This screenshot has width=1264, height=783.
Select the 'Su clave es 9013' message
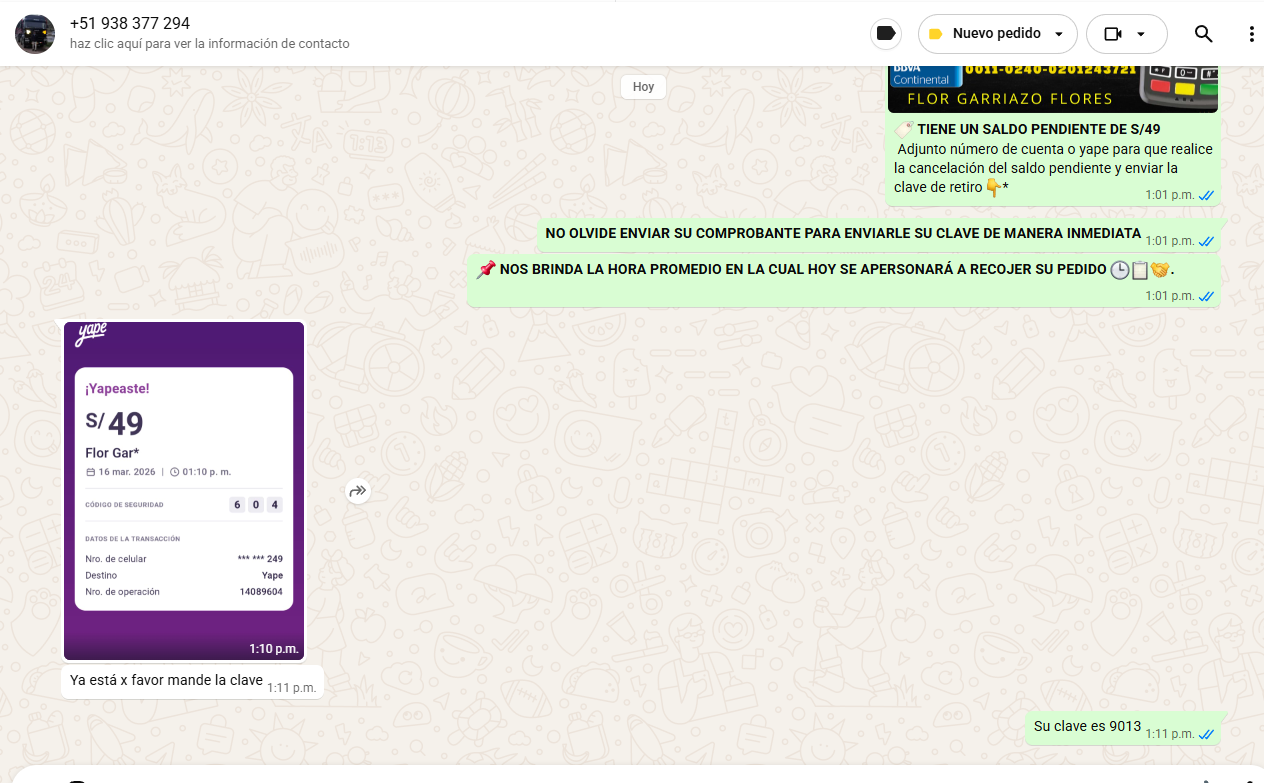point(1087,727)
